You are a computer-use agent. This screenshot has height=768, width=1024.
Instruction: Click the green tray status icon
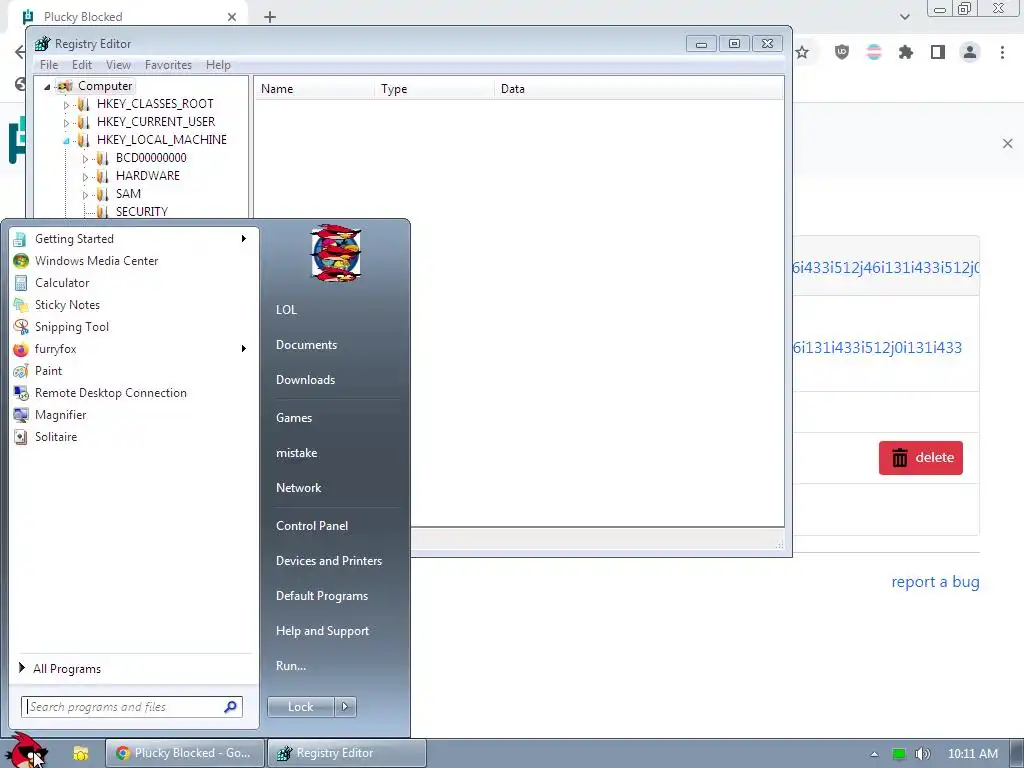899,754
